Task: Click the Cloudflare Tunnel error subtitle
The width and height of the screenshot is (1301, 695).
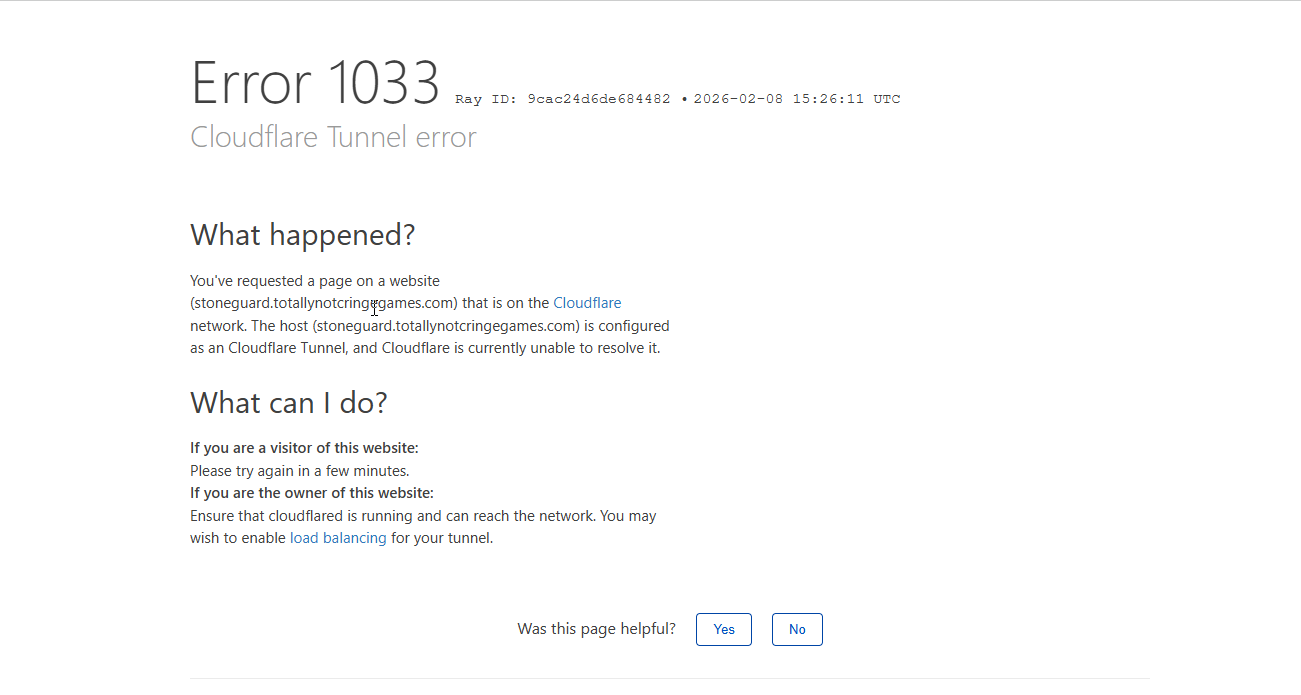Action: point(333,137)
